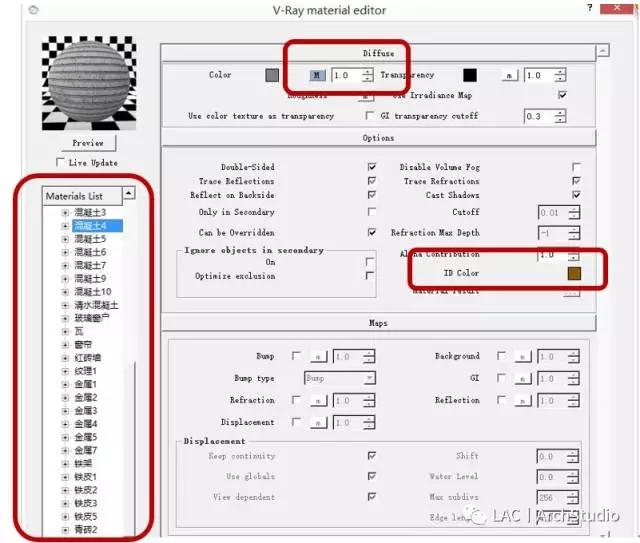Click the GI transparency cutoff spinner arrows

coord(560,116)
